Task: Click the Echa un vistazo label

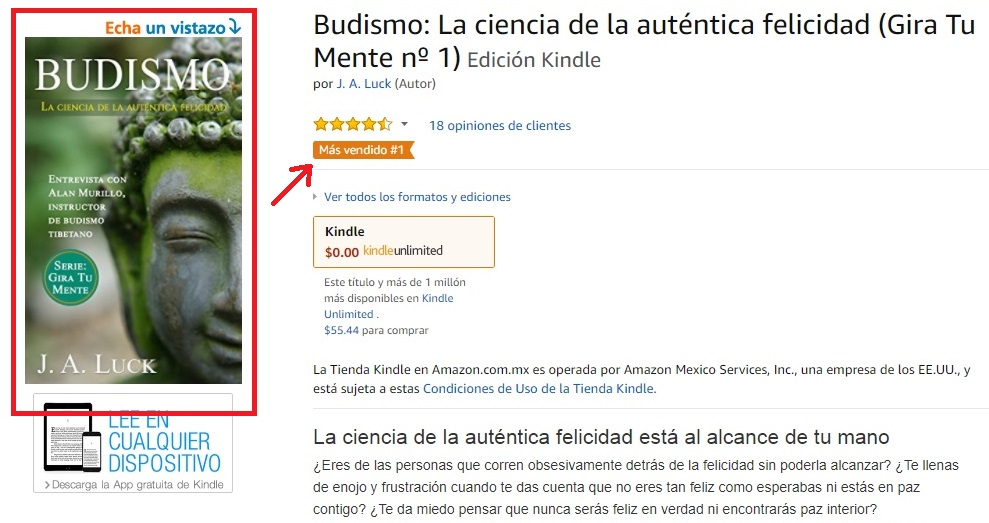Action: (165, 28)
